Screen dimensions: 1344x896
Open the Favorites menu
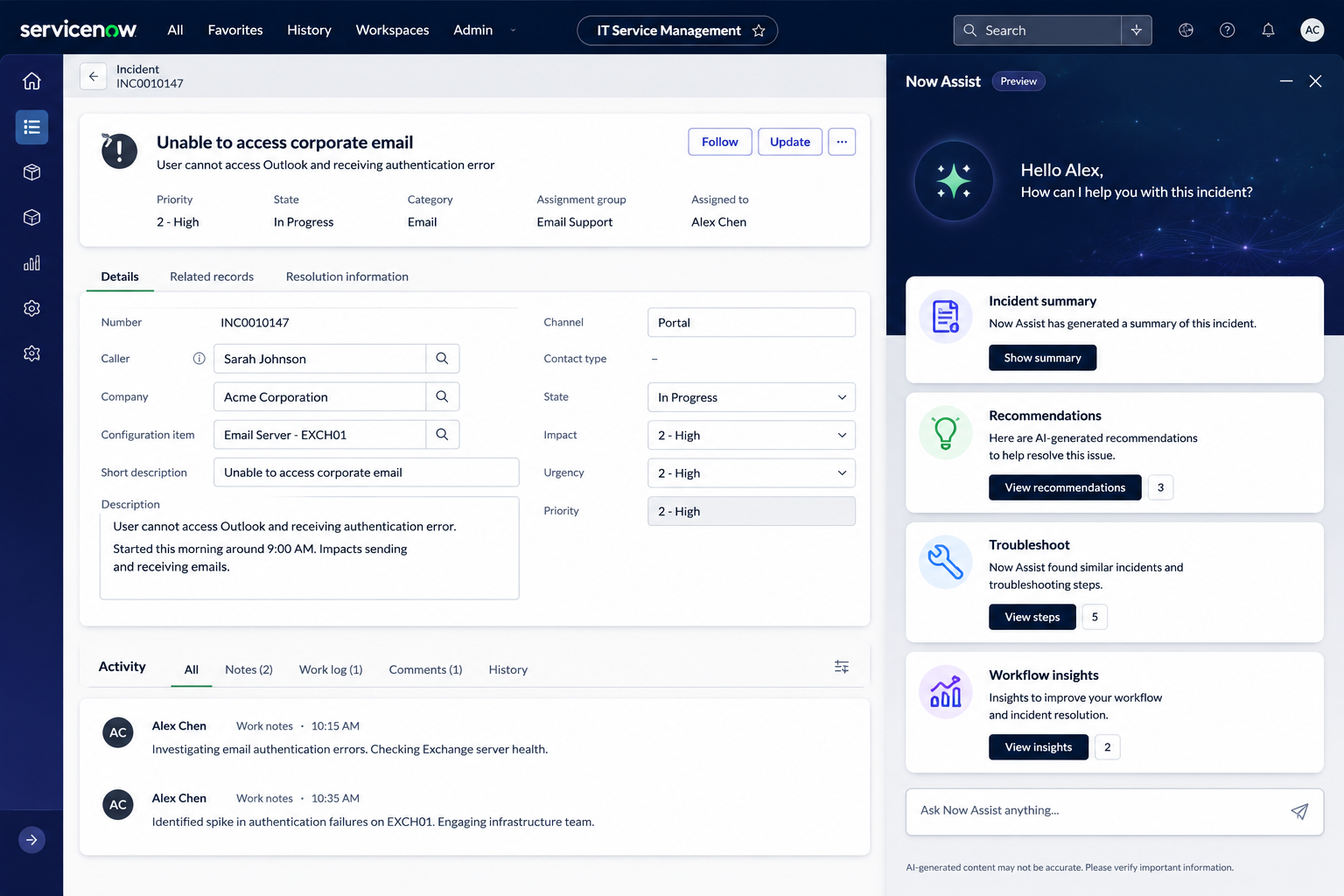coord(235,30)
